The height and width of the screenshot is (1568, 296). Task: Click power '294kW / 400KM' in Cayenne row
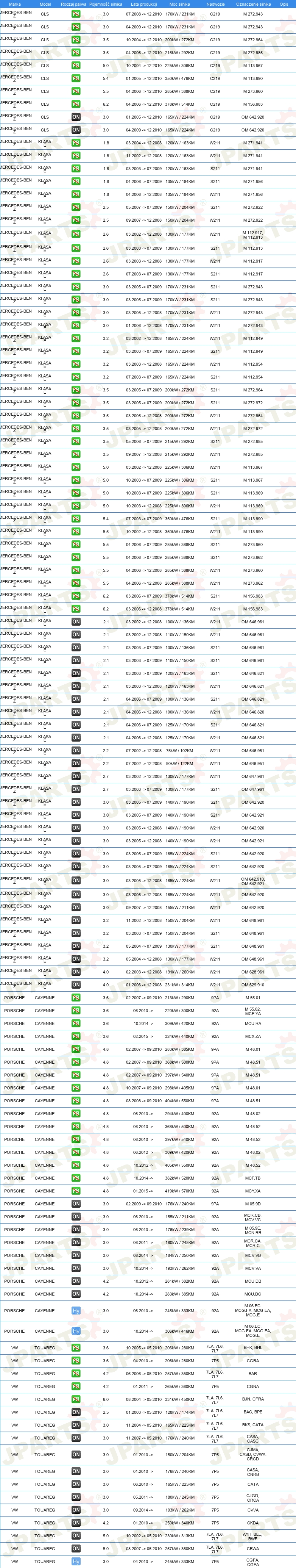[x=180, y=1113]
